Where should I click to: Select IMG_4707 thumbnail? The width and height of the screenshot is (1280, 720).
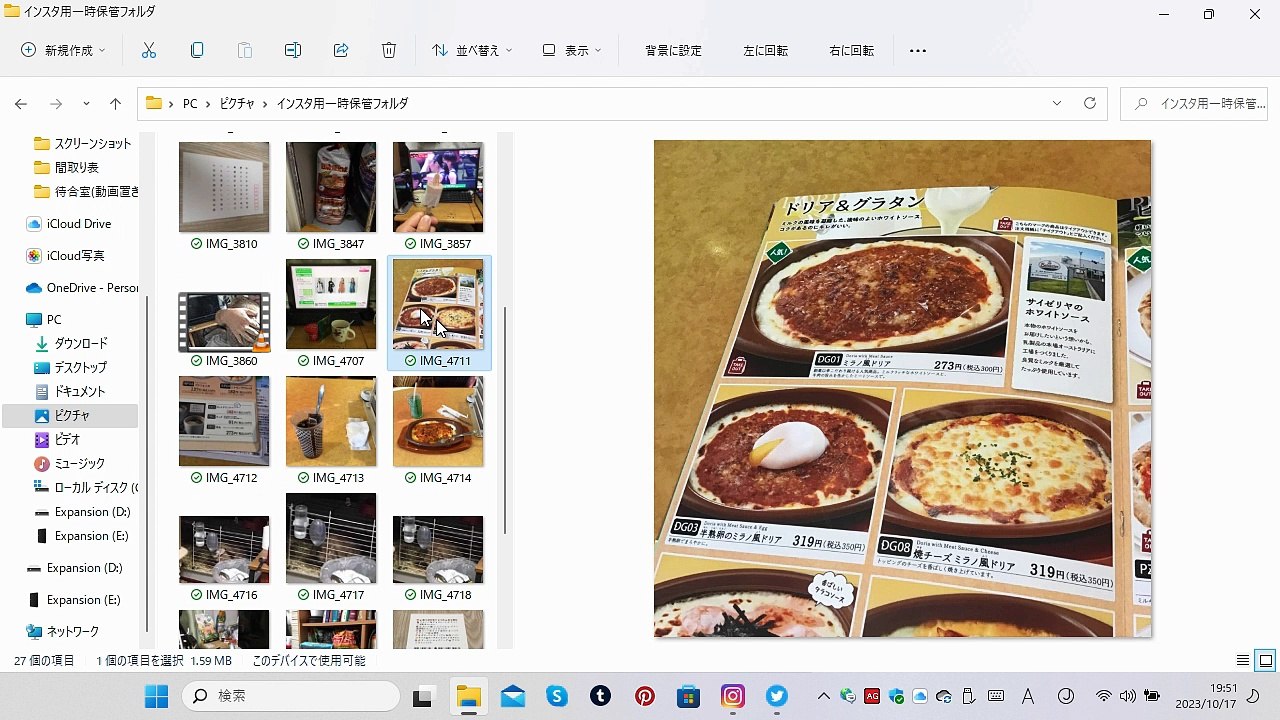pyautogui.click(x=331, y=304)
